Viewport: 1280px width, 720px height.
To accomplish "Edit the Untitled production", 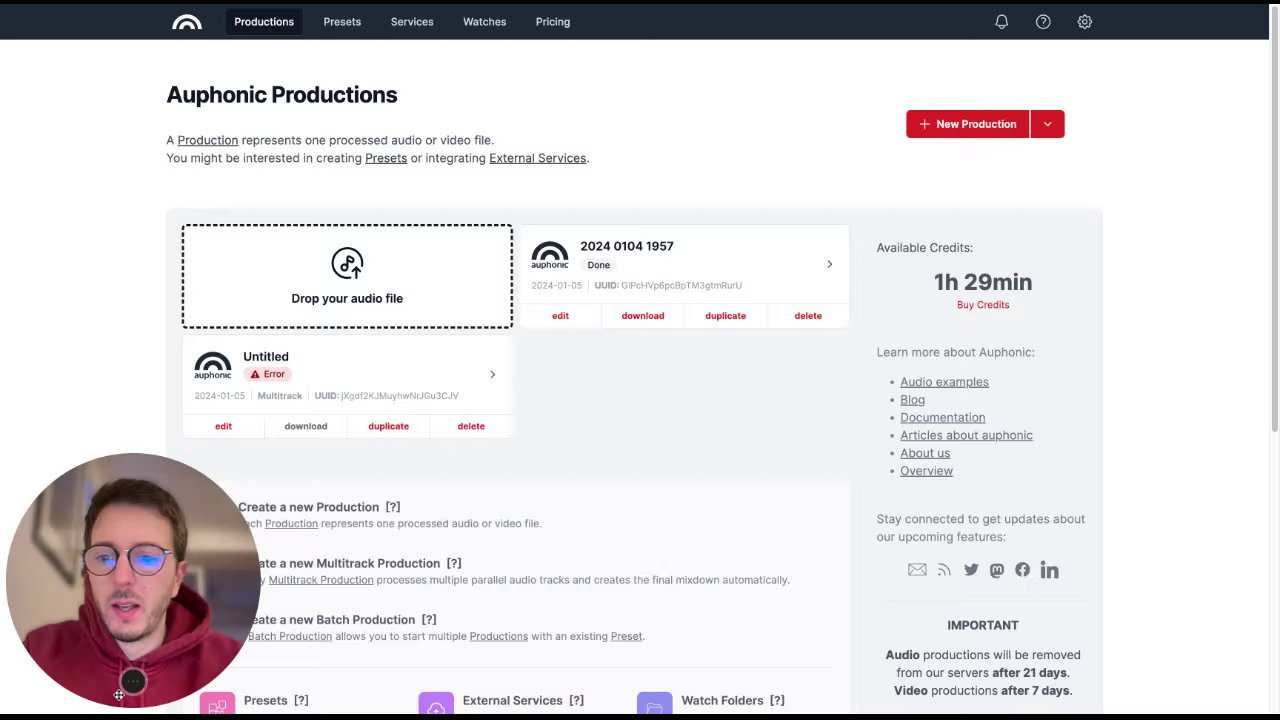I will pos(223,426).
